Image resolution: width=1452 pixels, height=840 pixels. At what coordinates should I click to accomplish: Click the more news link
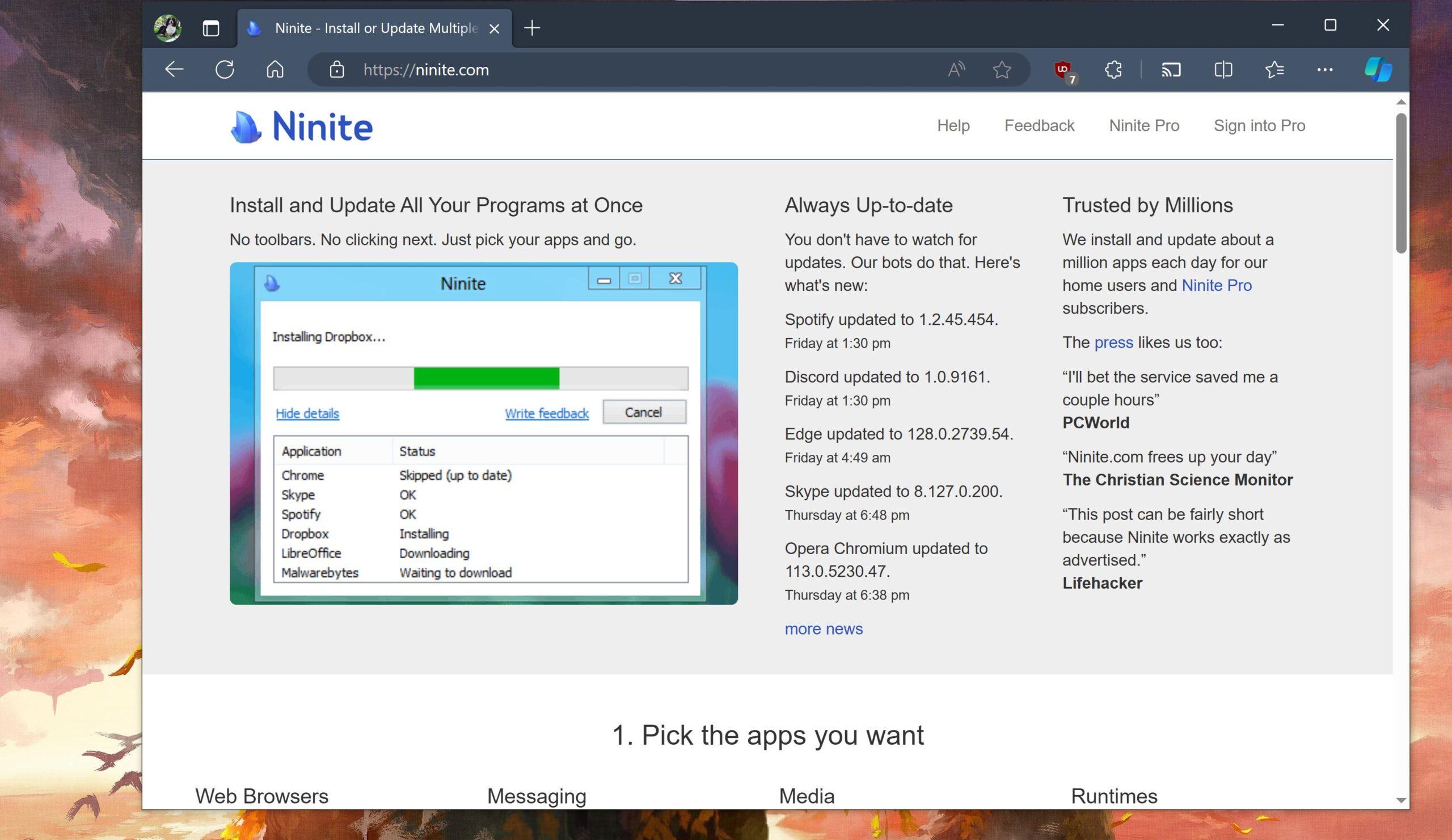pos(823,628)
